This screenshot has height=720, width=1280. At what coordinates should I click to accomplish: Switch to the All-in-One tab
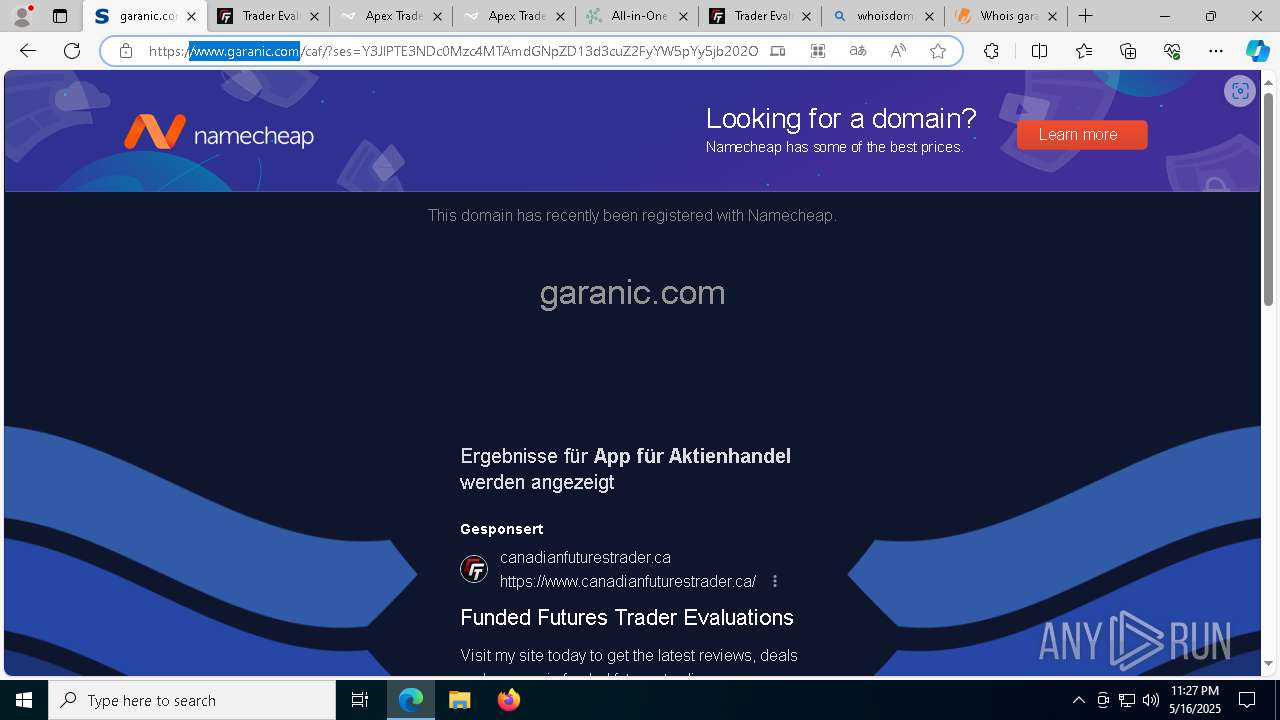click(636, 16)
